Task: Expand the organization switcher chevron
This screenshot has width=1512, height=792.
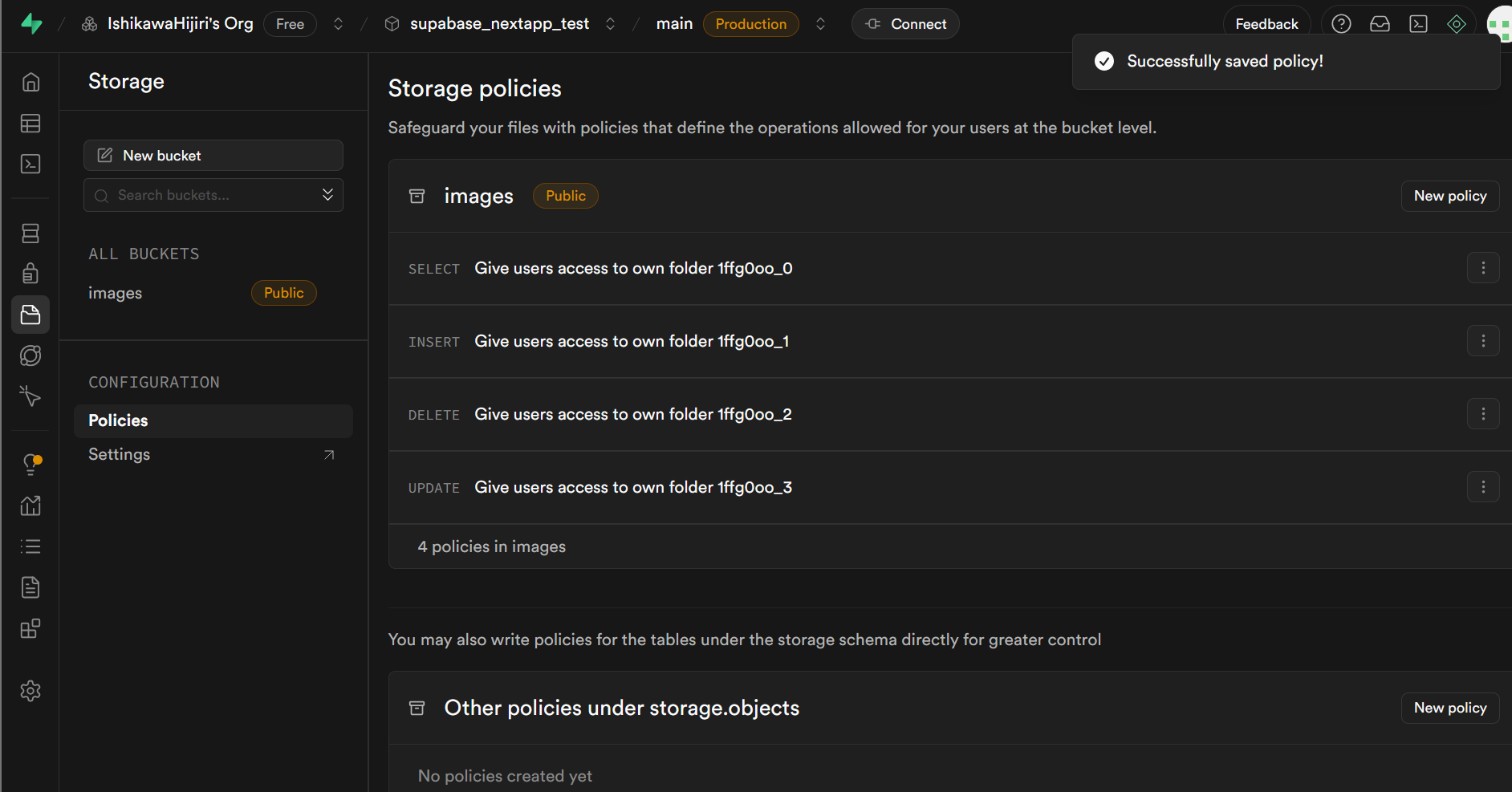Action: (x=338, y=24)
